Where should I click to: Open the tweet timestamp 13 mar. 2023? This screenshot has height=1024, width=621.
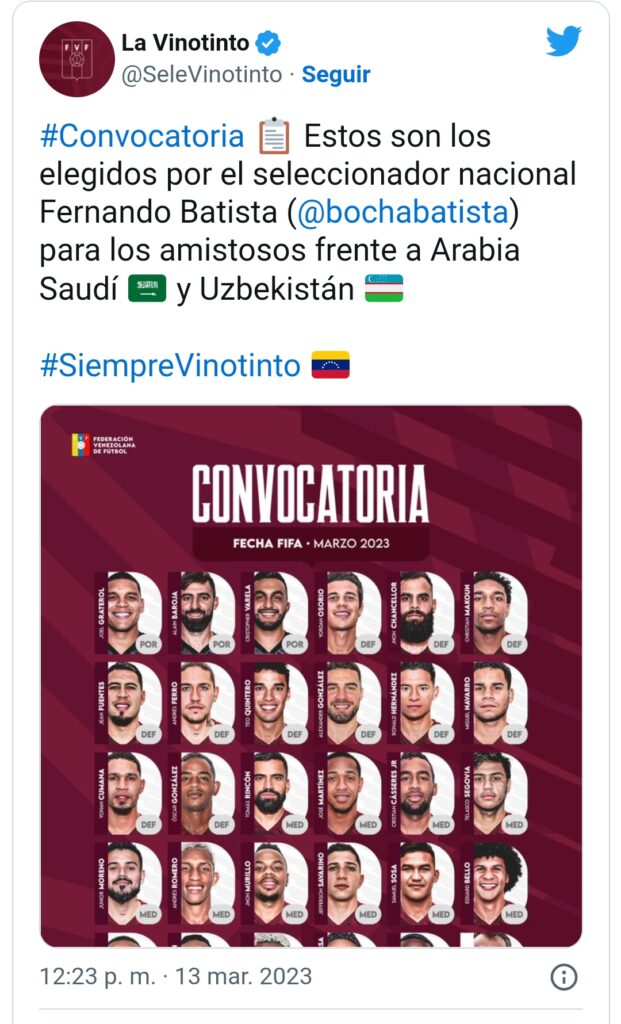[175, 976]
